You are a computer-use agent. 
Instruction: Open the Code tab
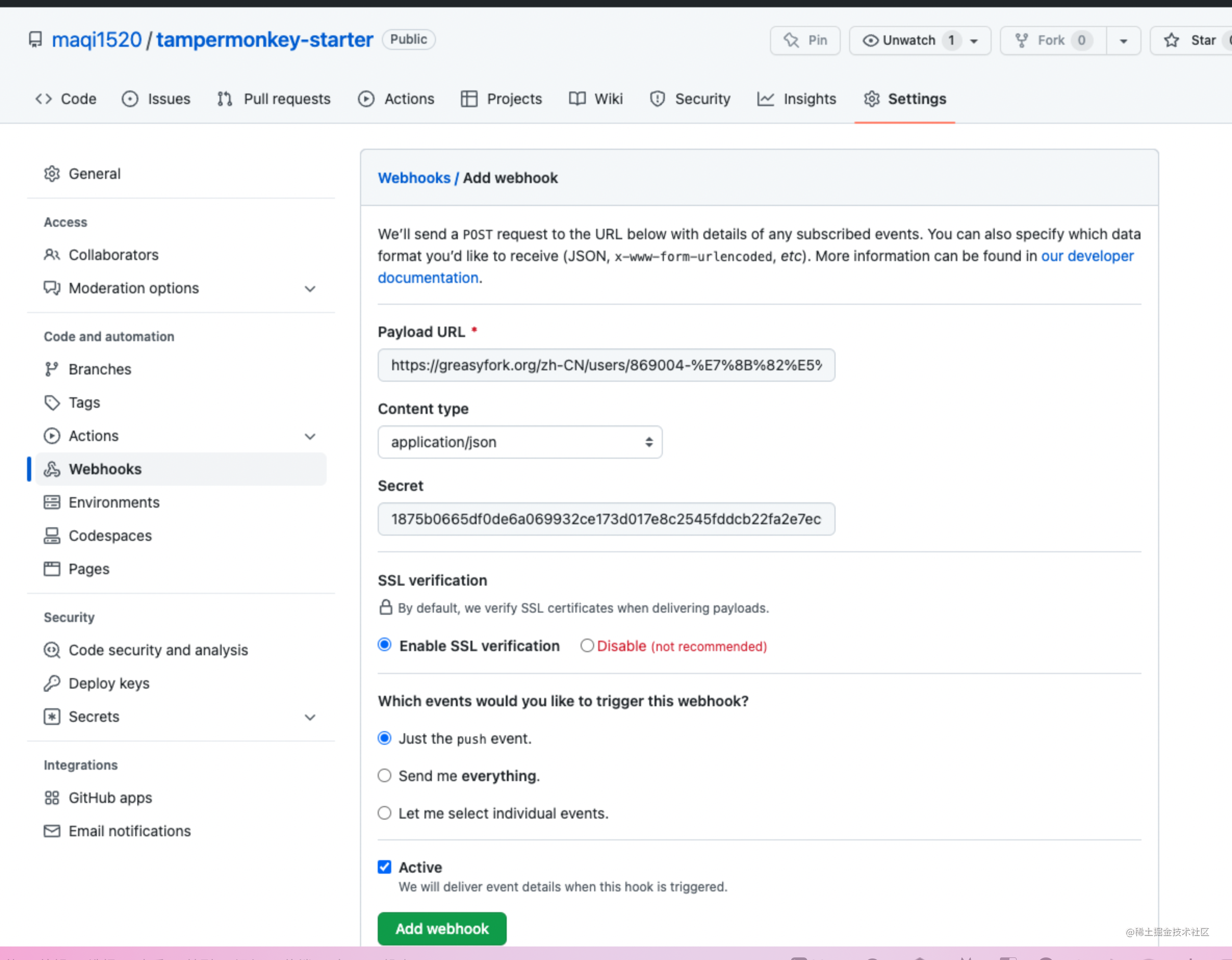click(66, 99)
